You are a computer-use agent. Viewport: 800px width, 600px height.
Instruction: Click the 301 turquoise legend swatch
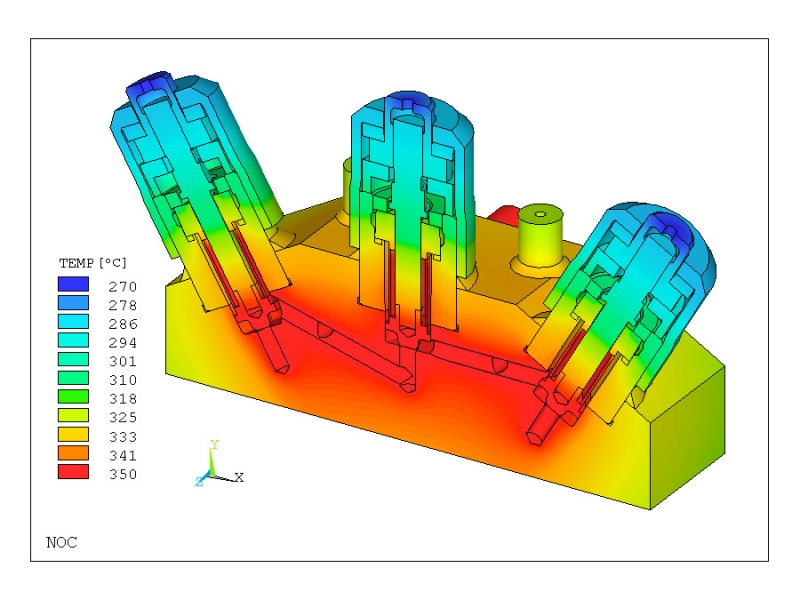pos(73,359)
